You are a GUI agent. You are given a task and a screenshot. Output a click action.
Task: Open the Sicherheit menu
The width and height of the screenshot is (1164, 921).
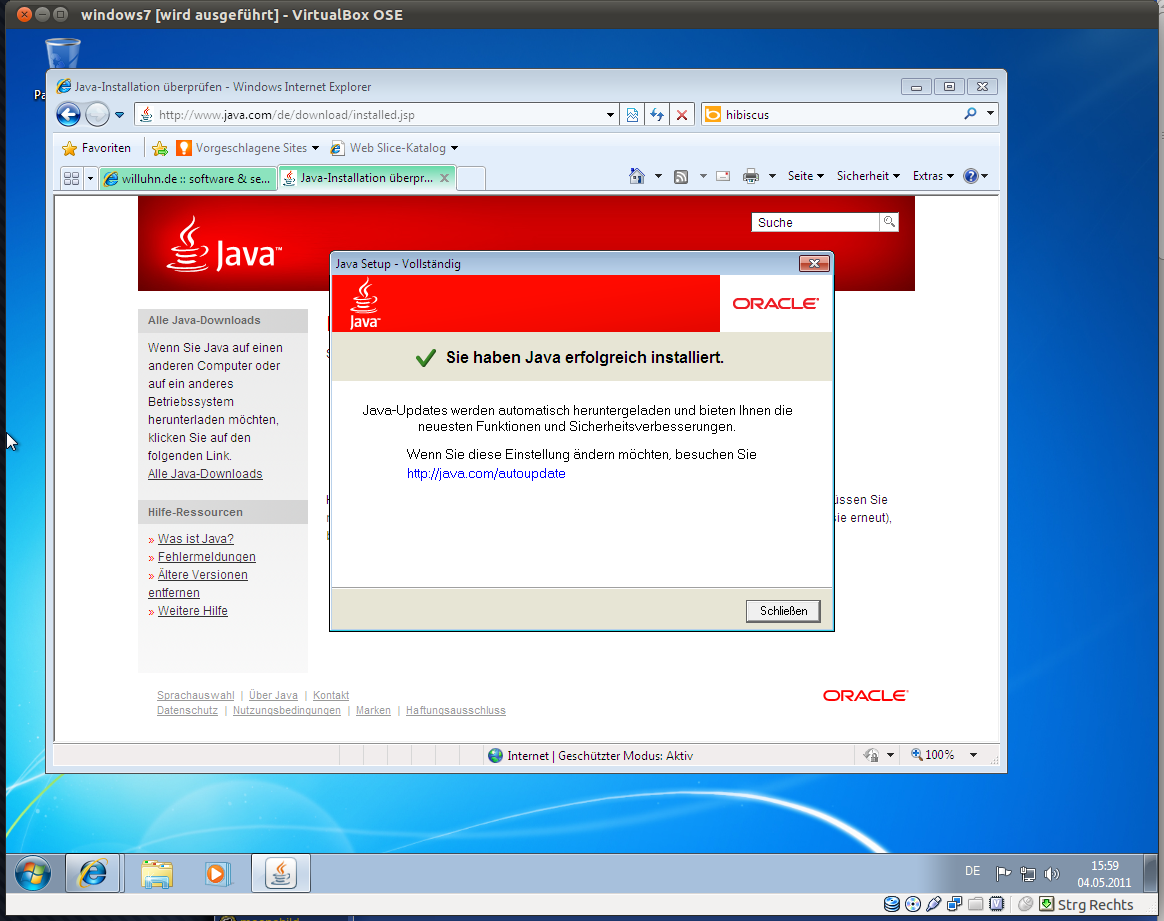pyautogui.click(x=868, y=176)
